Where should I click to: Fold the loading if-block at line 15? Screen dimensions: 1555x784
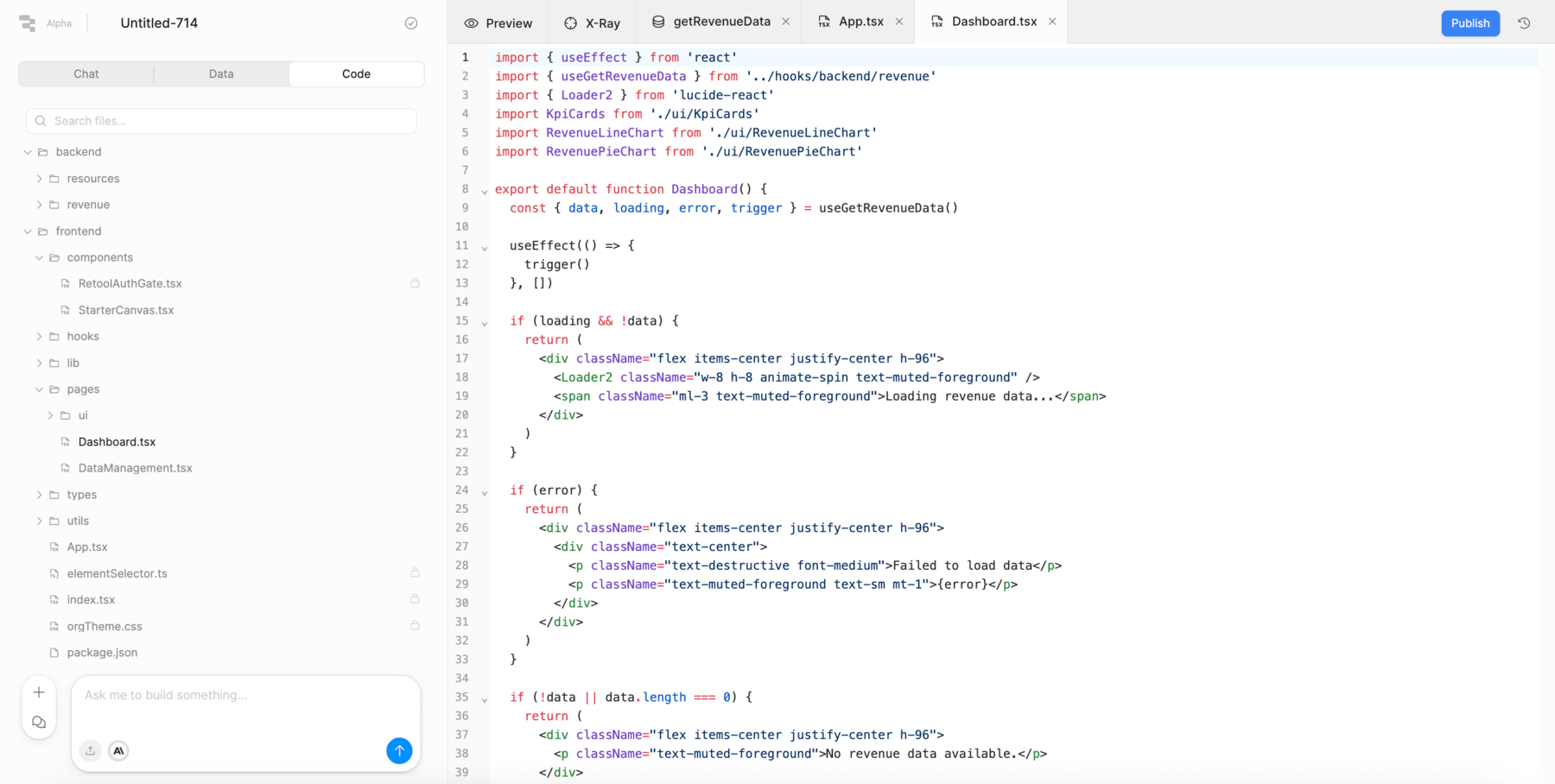tap(484, 323)
